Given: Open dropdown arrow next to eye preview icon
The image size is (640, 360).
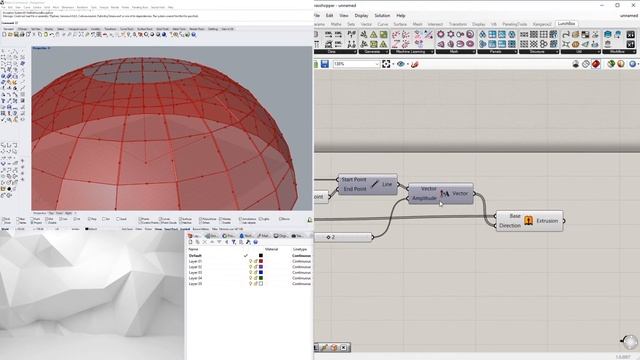Looking at the screenshot, I should click(x=407, y=64).
